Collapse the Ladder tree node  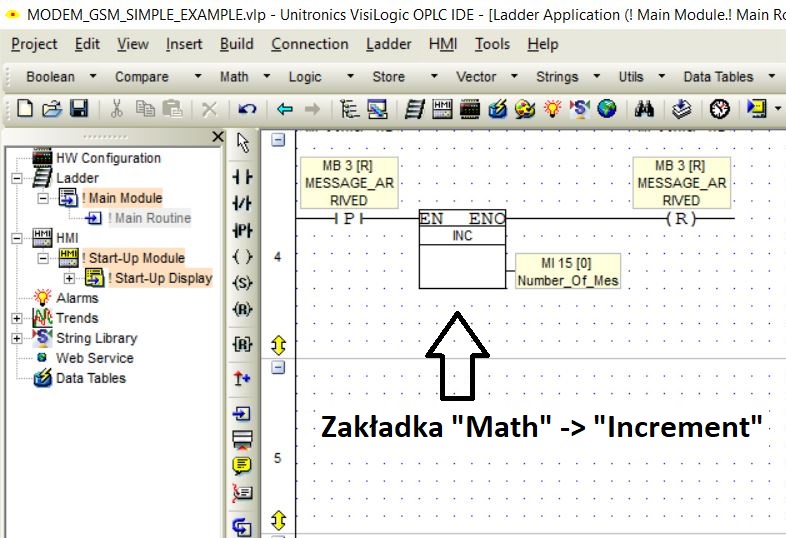(17, 178)
